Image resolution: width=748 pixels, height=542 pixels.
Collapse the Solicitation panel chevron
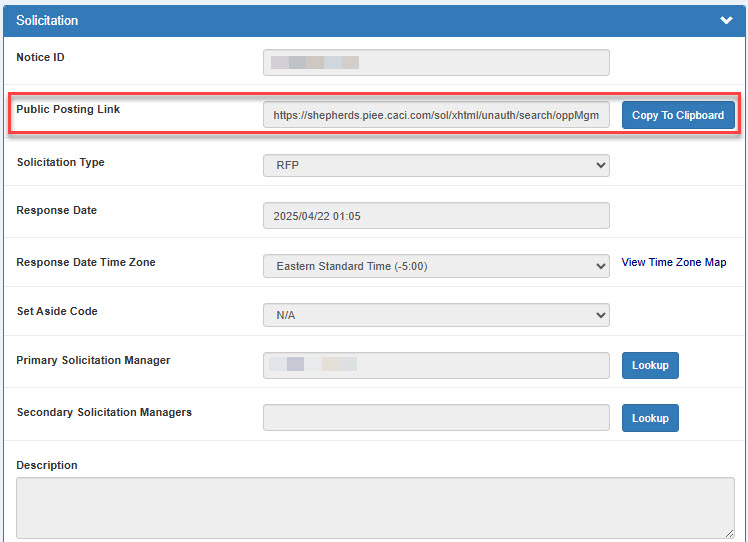click(726, 20)
